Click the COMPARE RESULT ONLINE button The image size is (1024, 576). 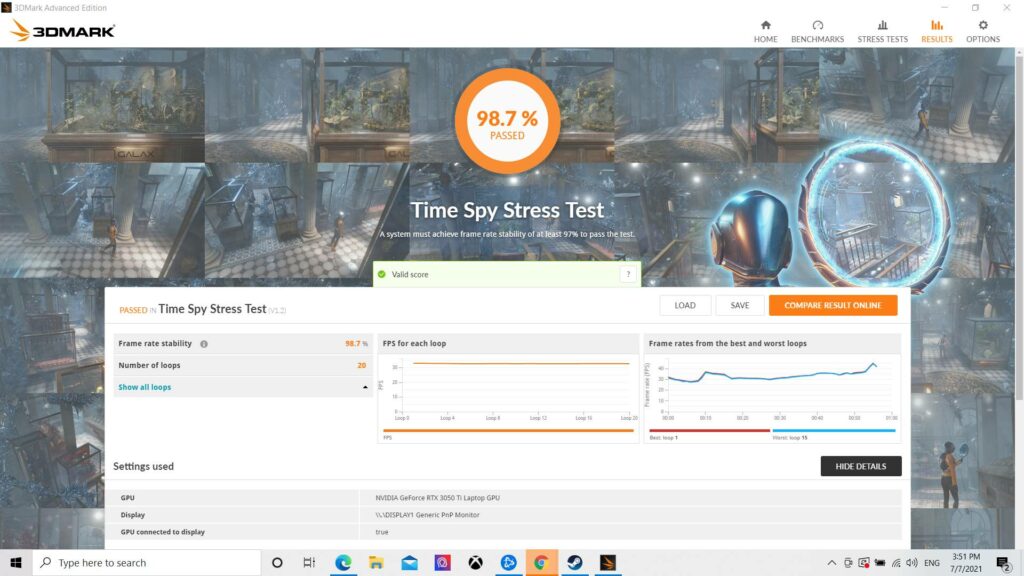(833, 304)
